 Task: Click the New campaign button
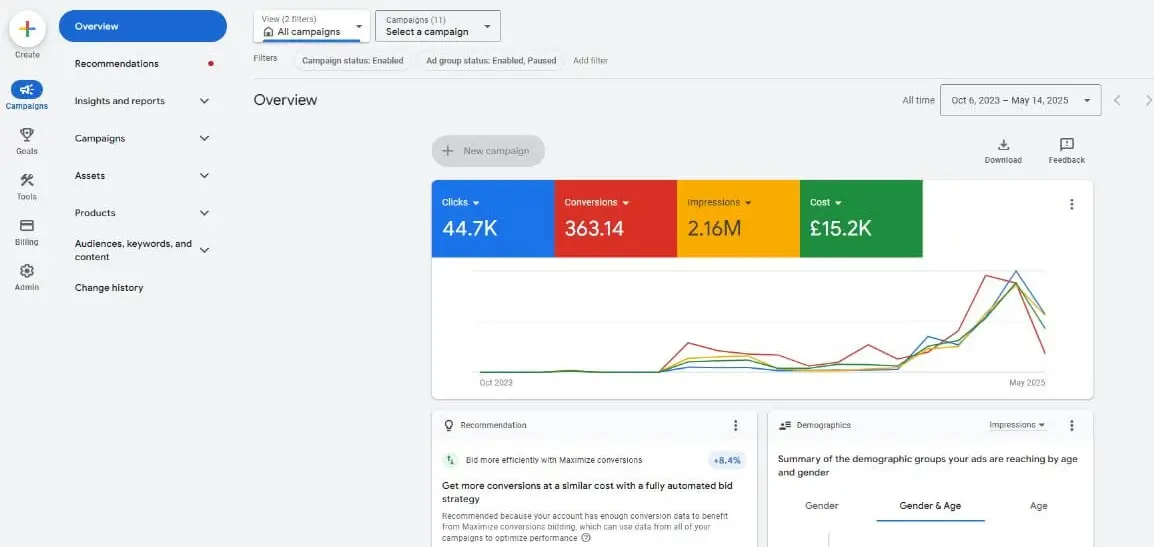click(x=488, y=151)
